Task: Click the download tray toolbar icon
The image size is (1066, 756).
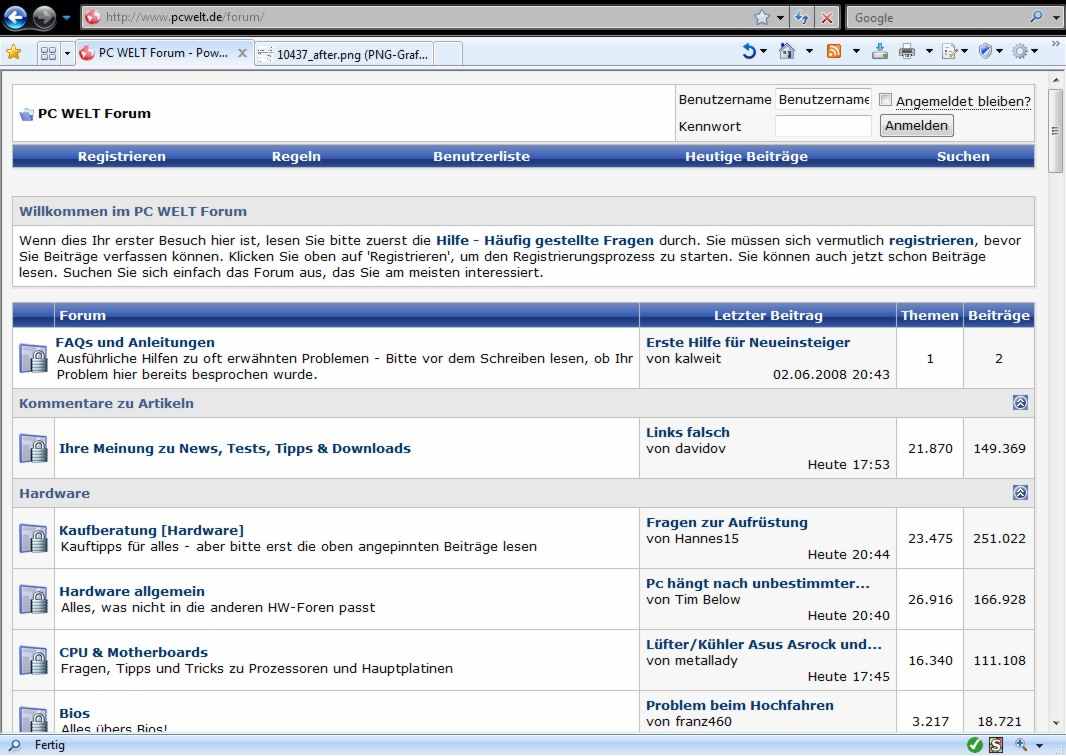Action: coord(880,51)
